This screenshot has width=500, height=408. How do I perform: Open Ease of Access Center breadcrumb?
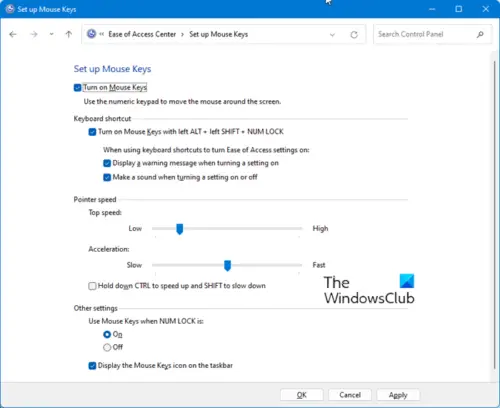point(142,34)
